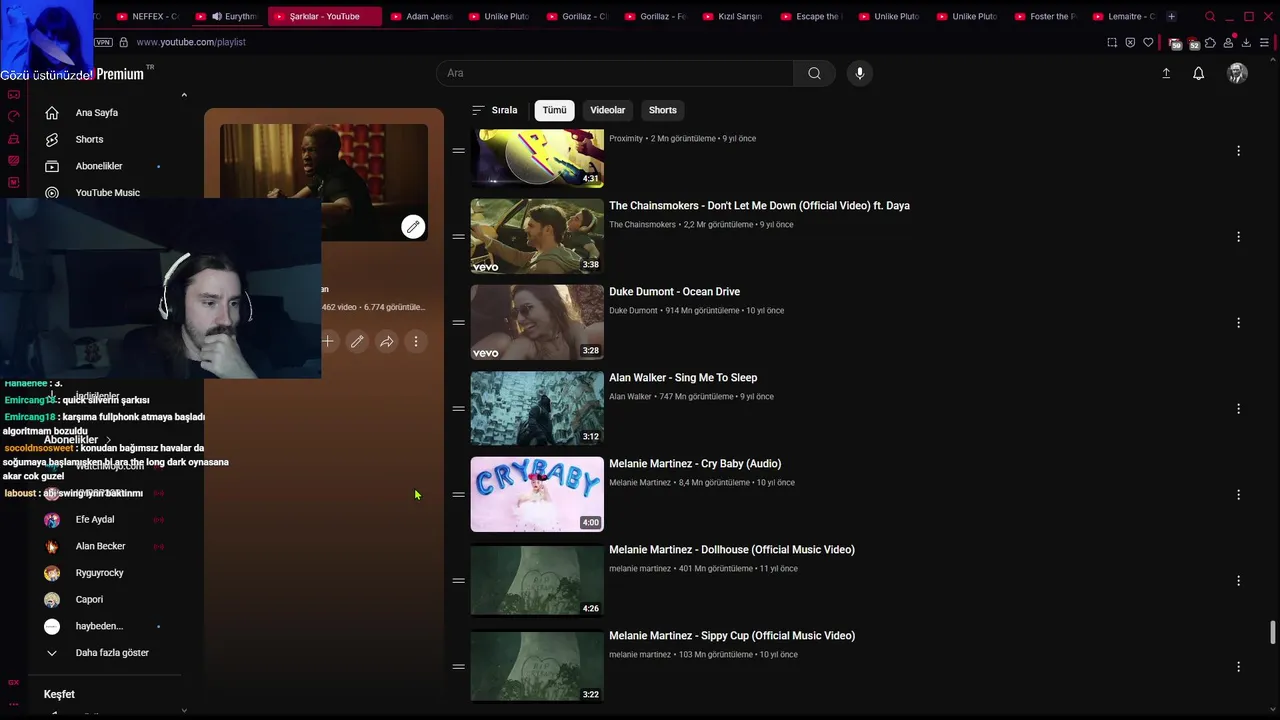
Task: Open Melanie Martinez Dollhouse video title
Action: point(732,550)
